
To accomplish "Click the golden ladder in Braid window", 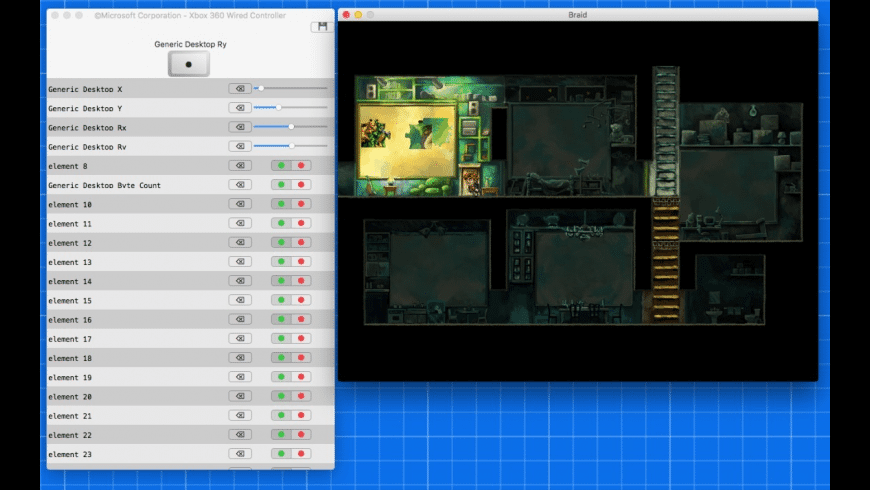I will (x=665, y=259).
